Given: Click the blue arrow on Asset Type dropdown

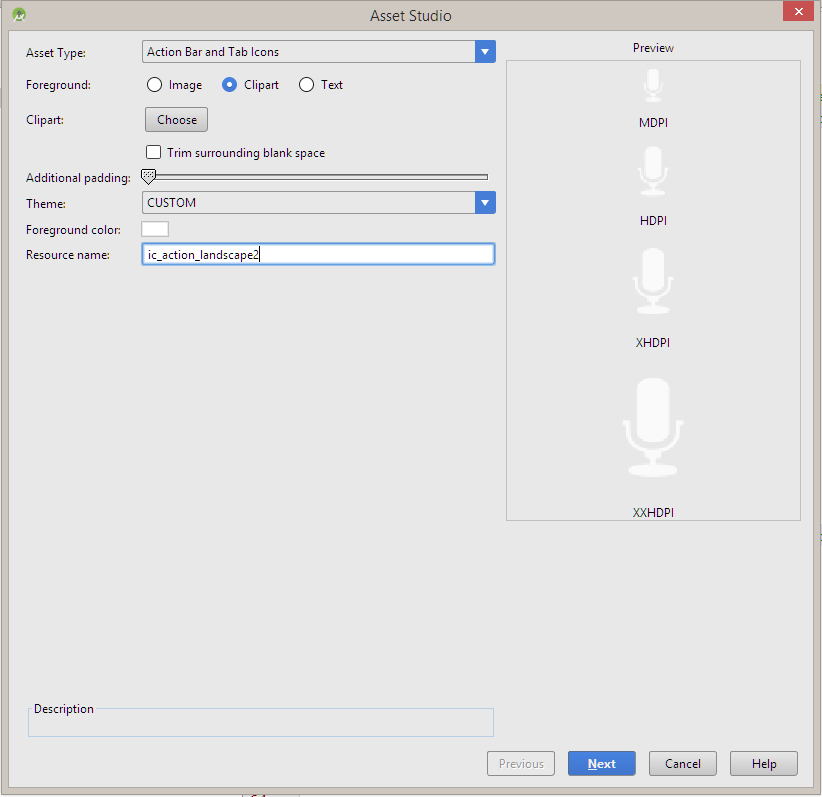Looking at the screenshot, I should 485,52.
